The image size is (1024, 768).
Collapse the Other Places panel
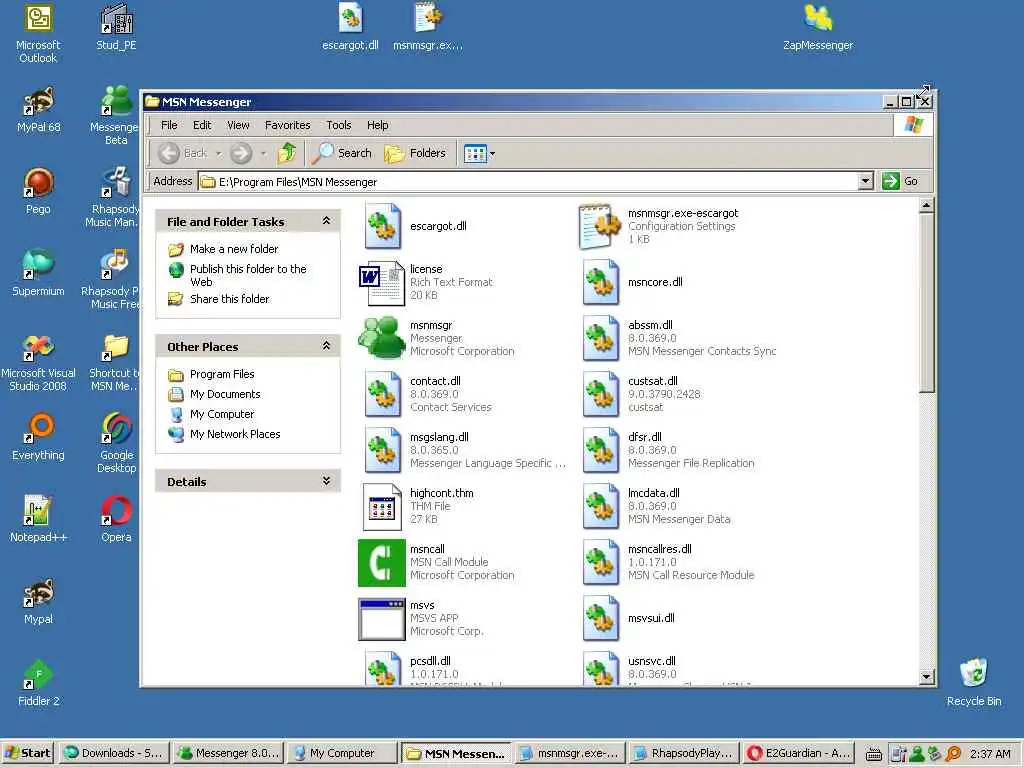point(327,346)
